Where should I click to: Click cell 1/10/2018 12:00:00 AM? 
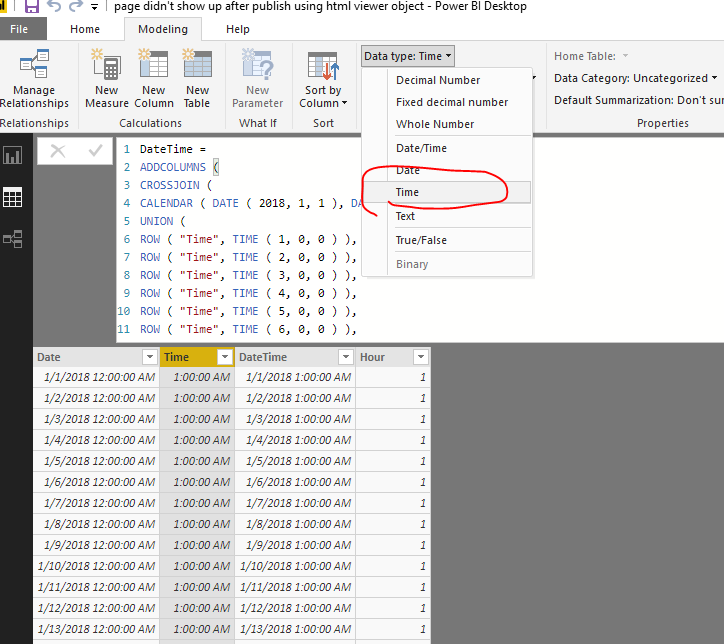tap(97, 566)
